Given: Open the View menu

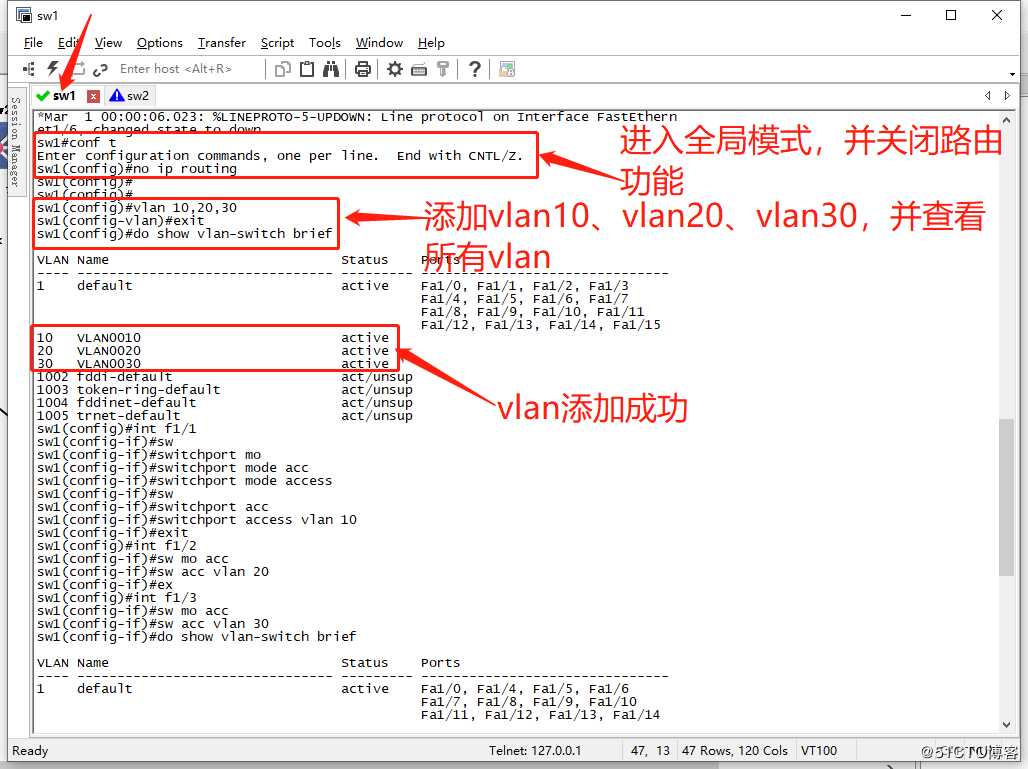Looking at the screenshot, I should (x=108, y=43).
